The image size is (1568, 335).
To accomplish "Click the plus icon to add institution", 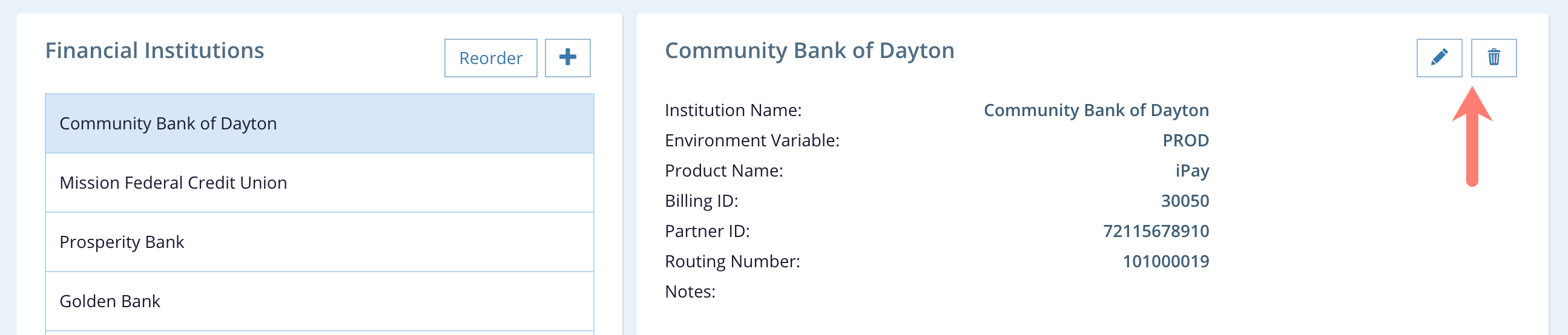I will pyautogui.click(x=567, y=58).
